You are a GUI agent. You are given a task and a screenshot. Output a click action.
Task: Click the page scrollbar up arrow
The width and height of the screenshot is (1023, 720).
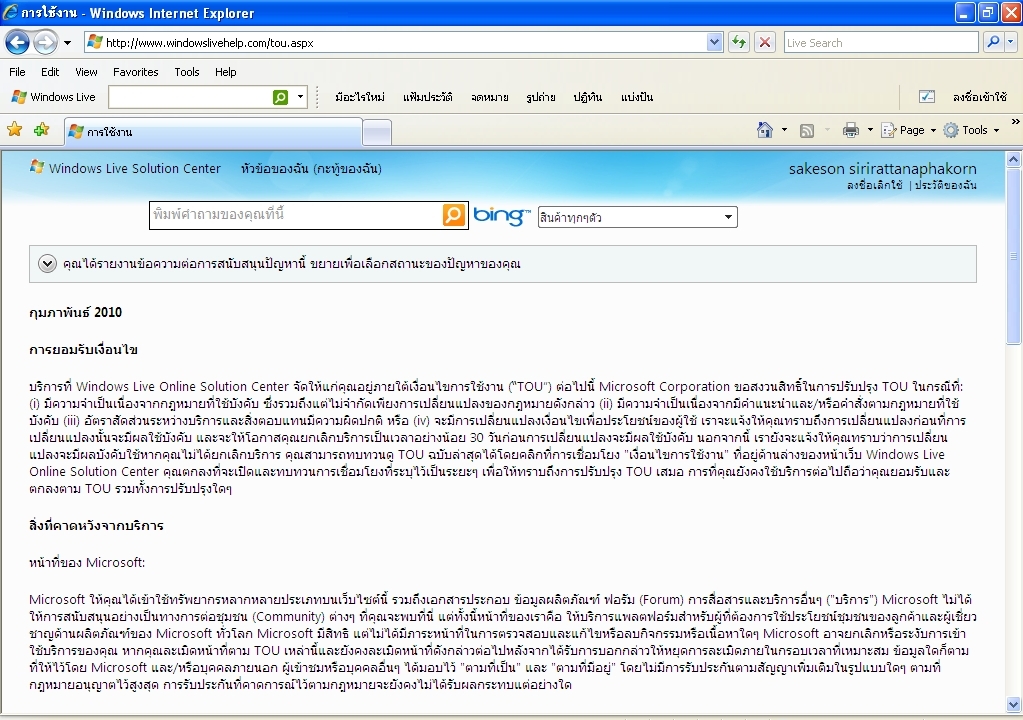(1013, 159)
